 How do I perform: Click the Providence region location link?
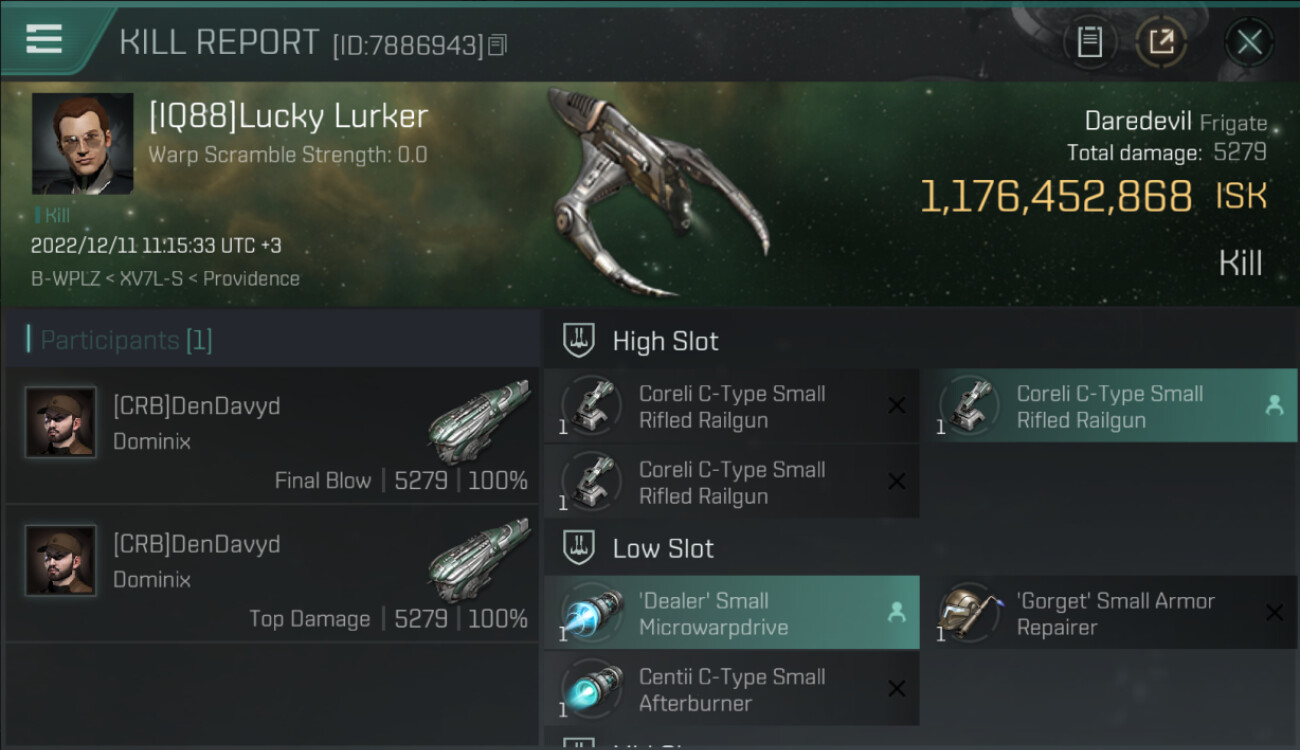pos(251,279)
